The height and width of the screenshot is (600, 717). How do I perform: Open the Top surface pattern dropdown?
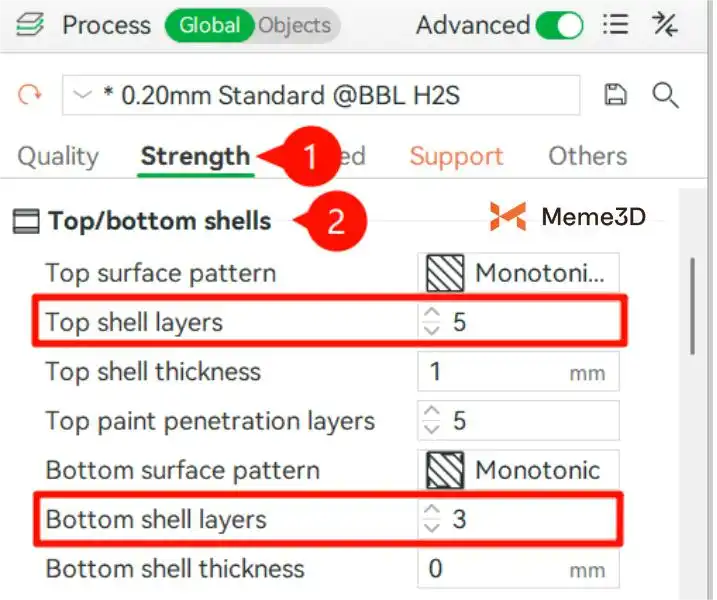(x=517, y=273)
